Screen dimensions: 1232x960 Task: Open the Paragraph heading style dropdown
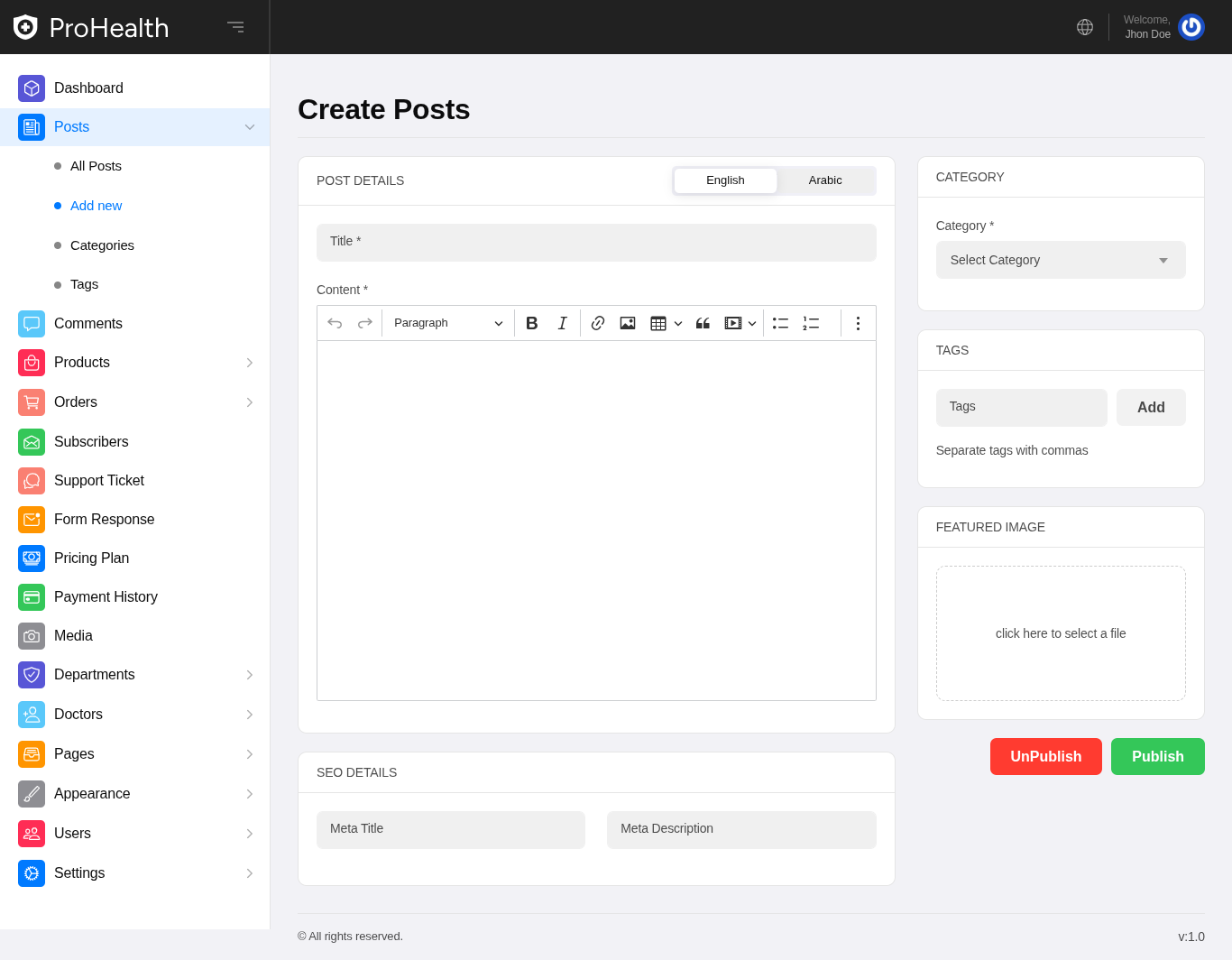(448, 323)
